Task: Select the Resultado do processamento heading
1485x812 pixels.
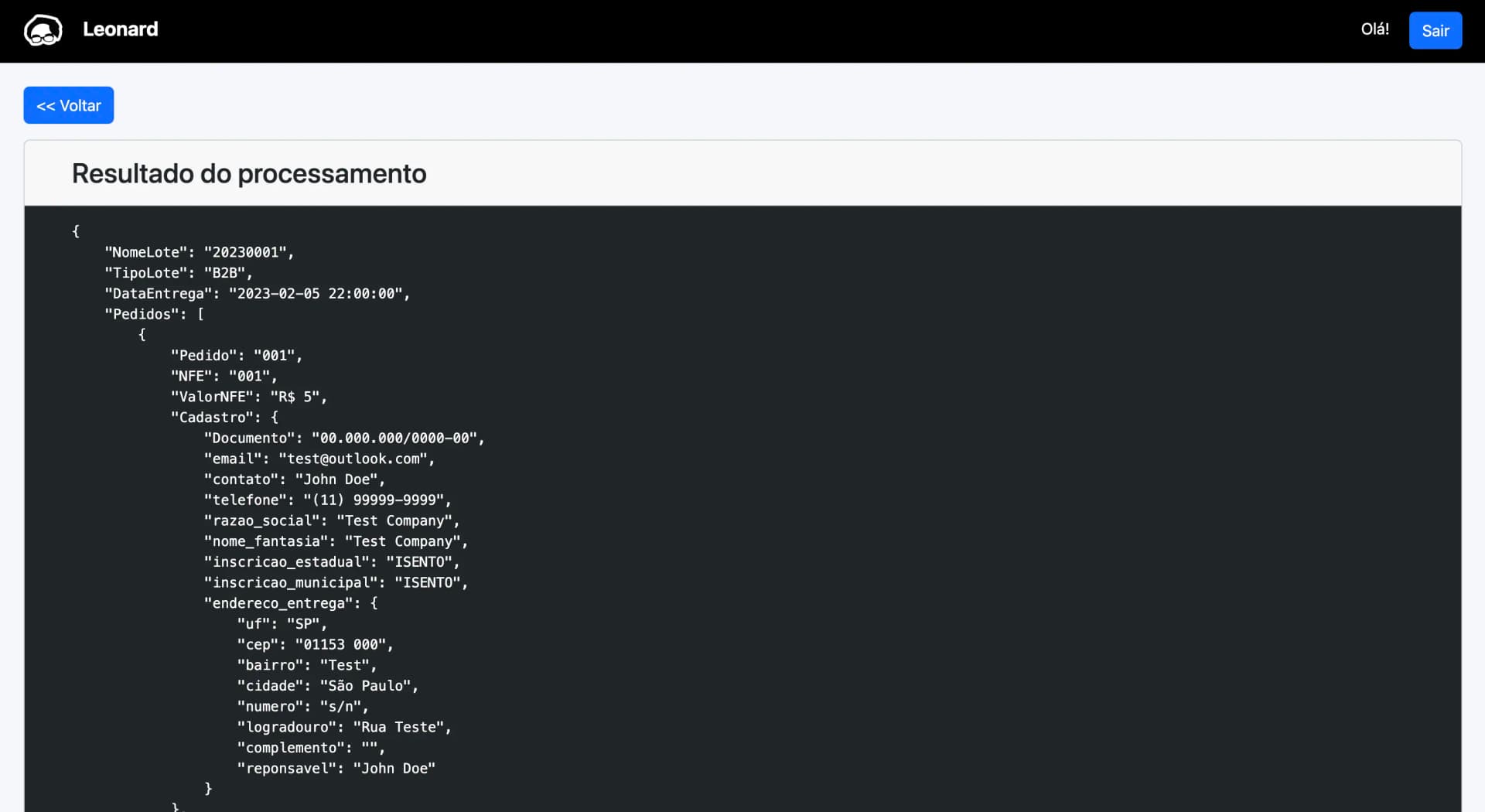Action: pos(249,173)
